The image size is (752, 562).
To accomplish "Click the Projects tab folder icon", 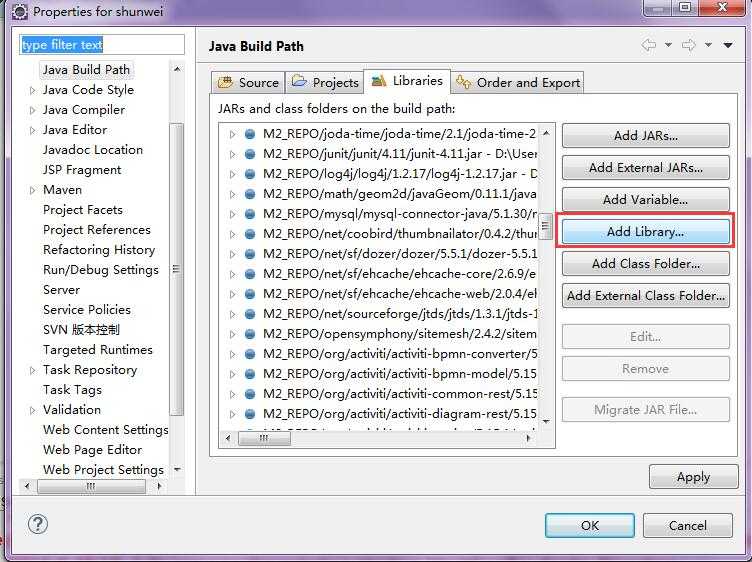I will (299, 81).
